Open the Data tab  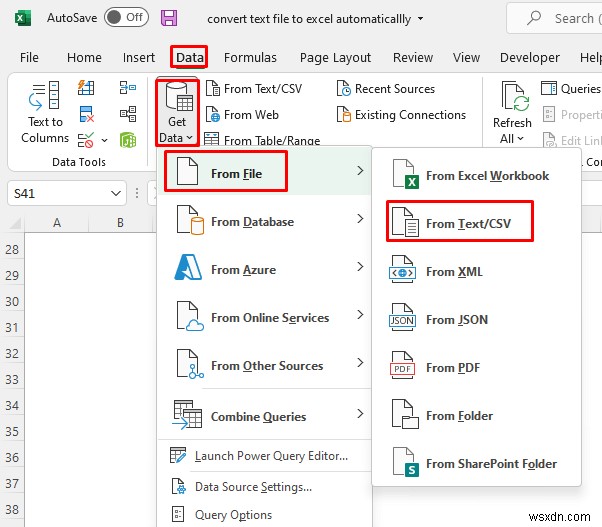pyautogui.click(x=190, y=58)
